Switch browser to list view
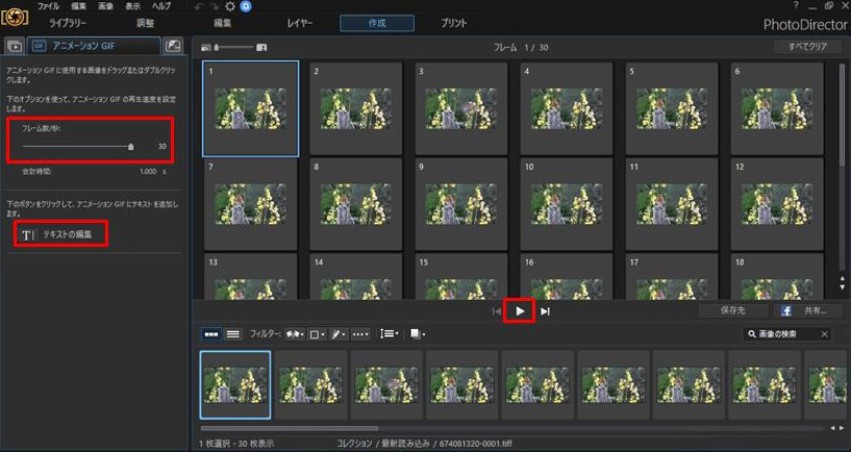Image resolution: width=851 pixels, height=452 pixels. coord(233,334)
